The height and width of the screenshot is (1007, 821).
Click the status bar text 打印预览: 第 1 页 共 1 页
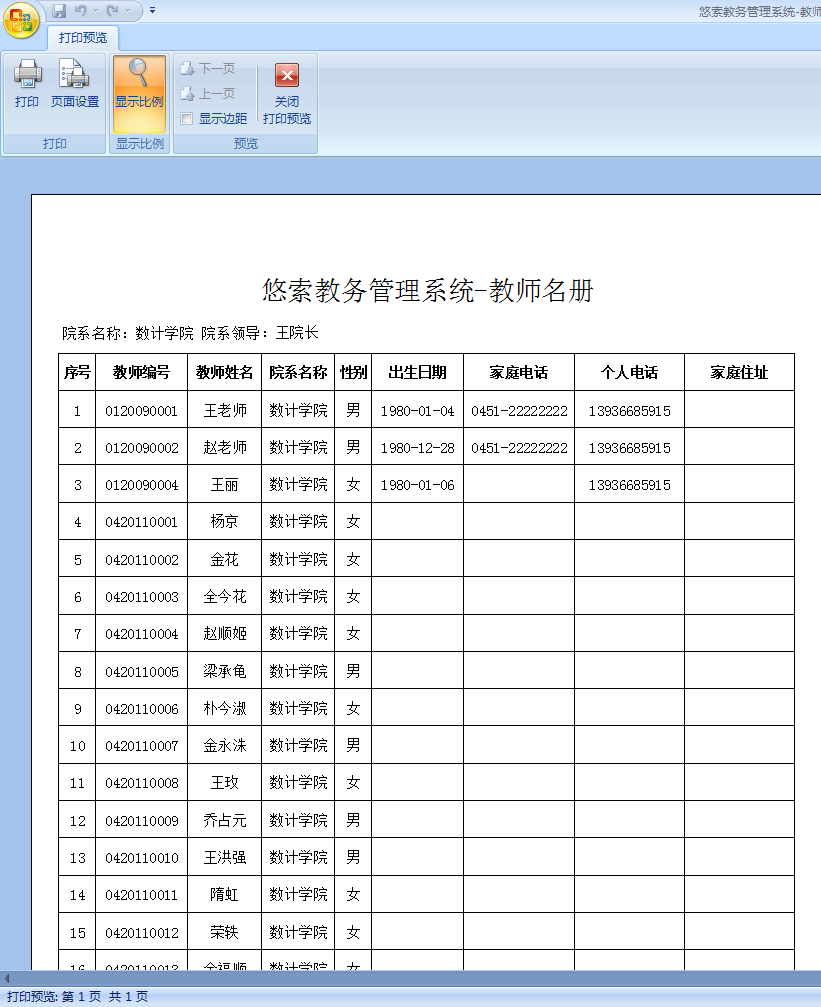[x=77, y=996]
